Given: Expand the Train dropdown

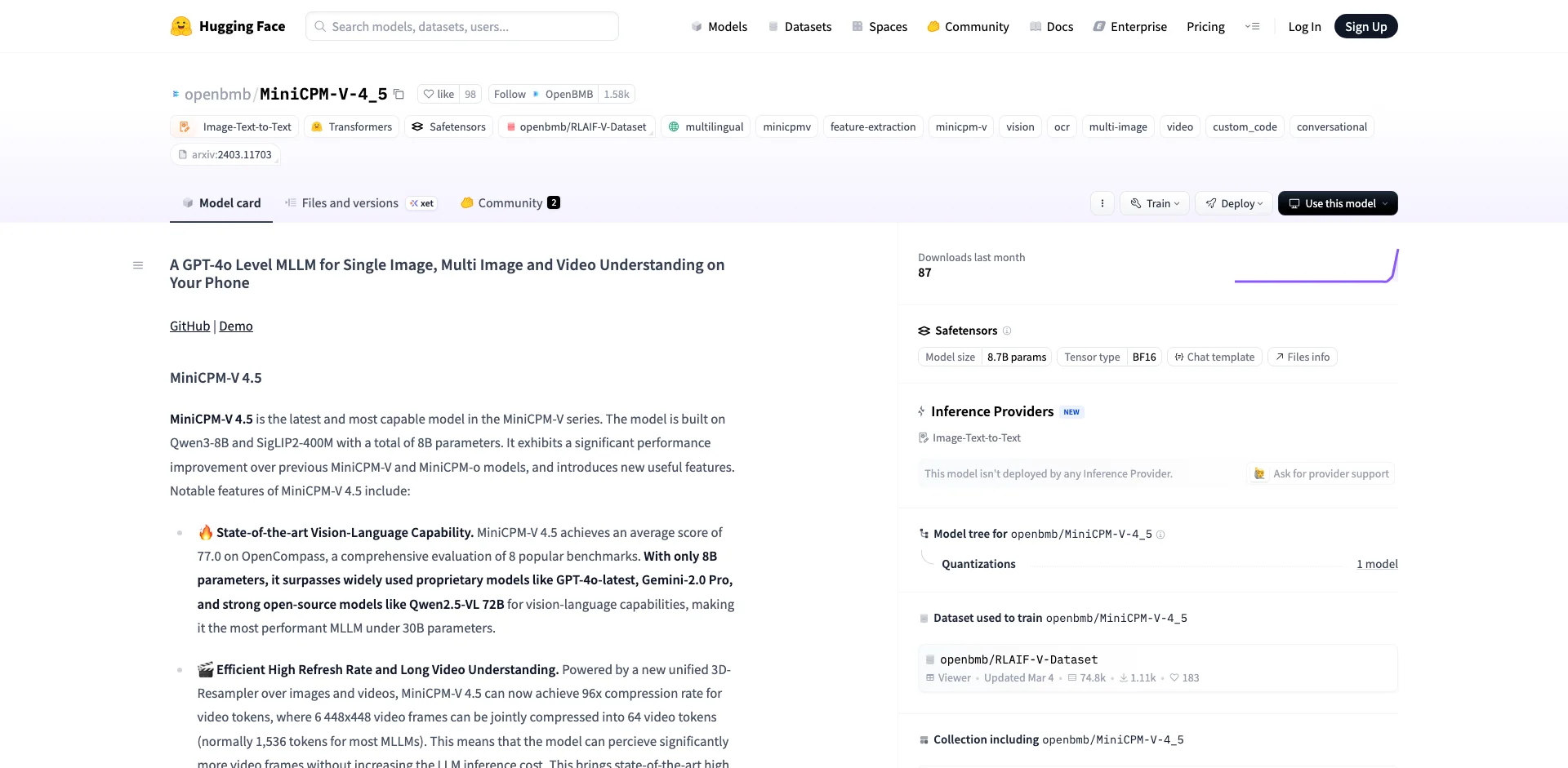Looking at the screenshot, I should (1154, 203).
